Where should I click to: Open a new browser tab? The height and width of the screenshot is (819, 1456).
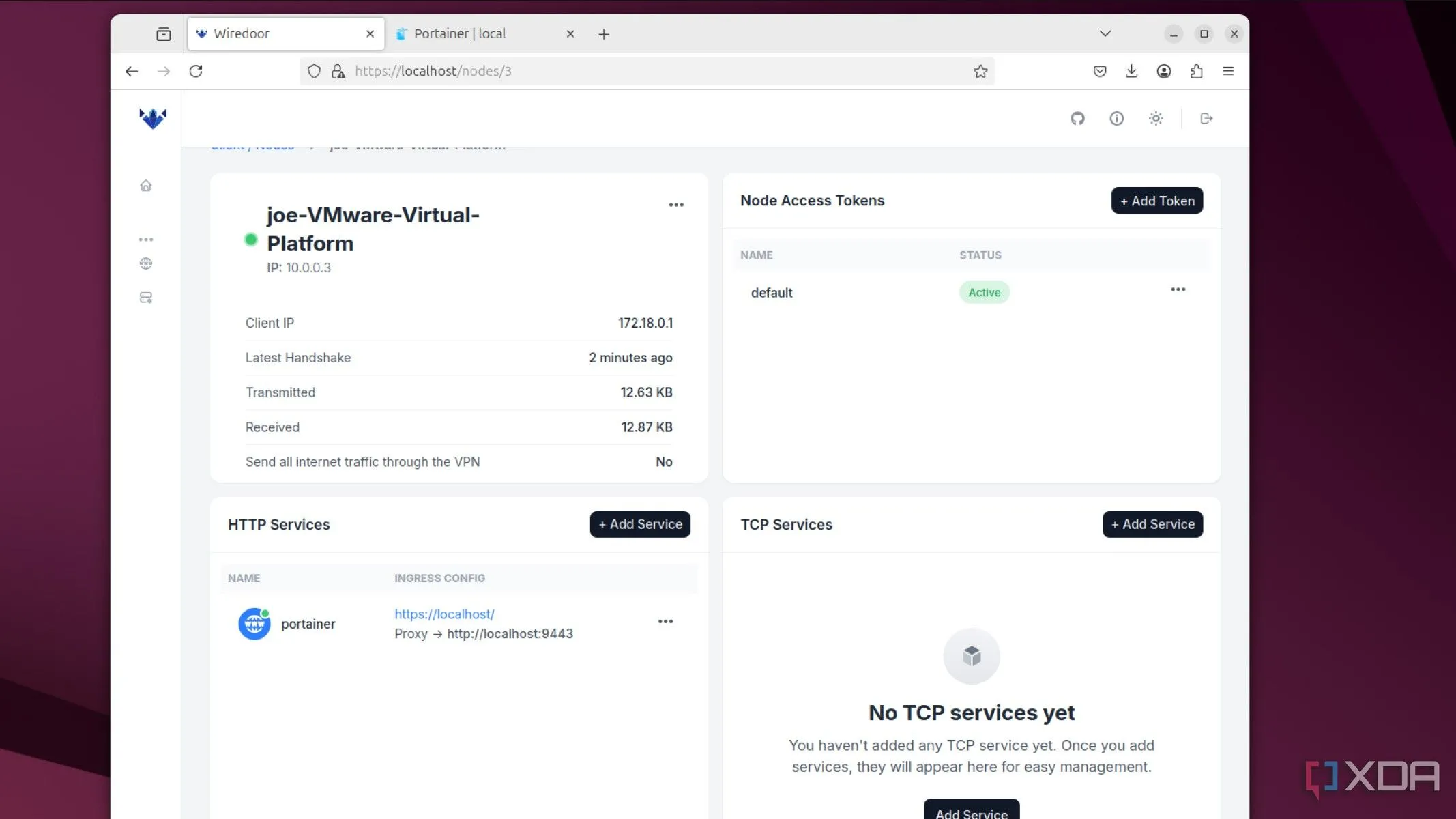[x=604, y=34]
